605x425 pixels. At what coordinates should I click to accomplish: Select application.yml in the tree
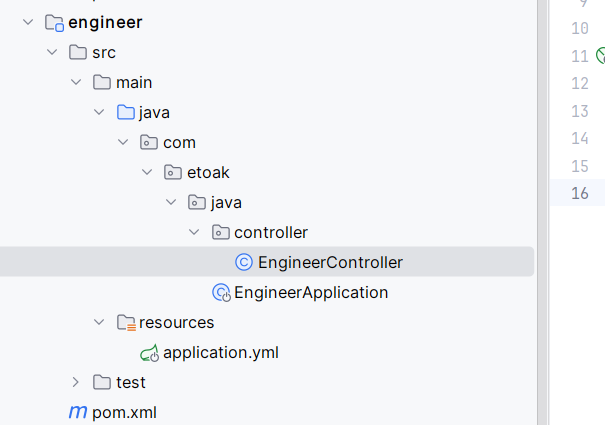(221, 352)
